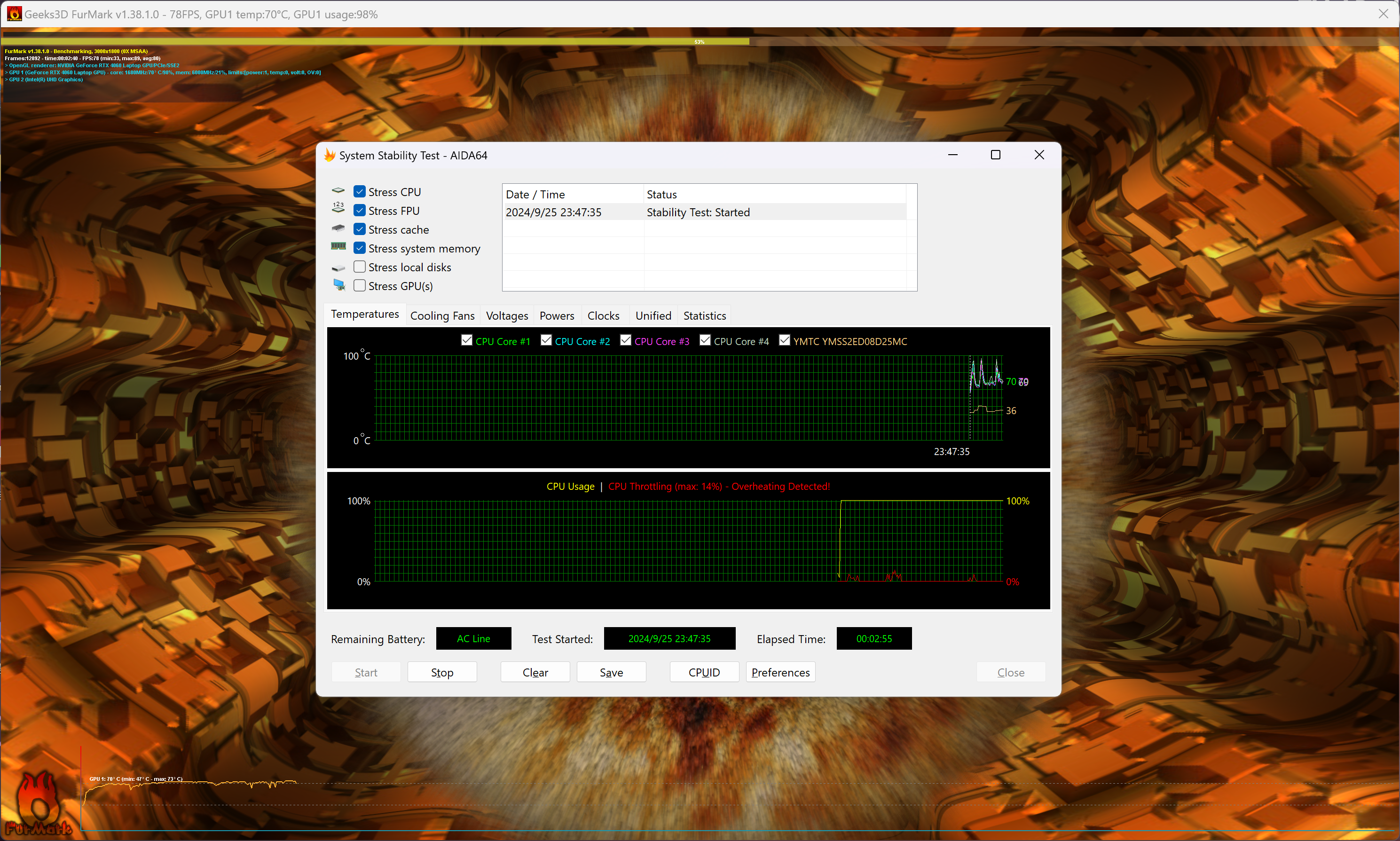Click the monitor icon beside Stress GPU(s)

coord(339,285)
